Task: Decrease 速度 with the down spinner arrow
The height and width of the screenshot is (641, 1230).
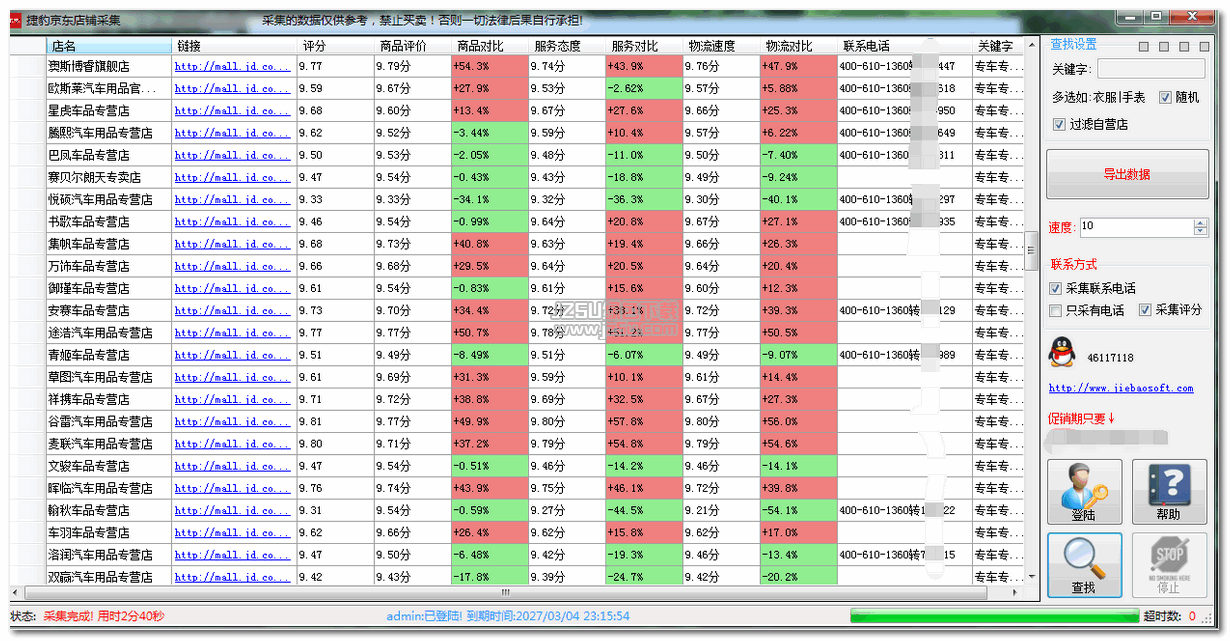Action: (x=1201, y=232)
